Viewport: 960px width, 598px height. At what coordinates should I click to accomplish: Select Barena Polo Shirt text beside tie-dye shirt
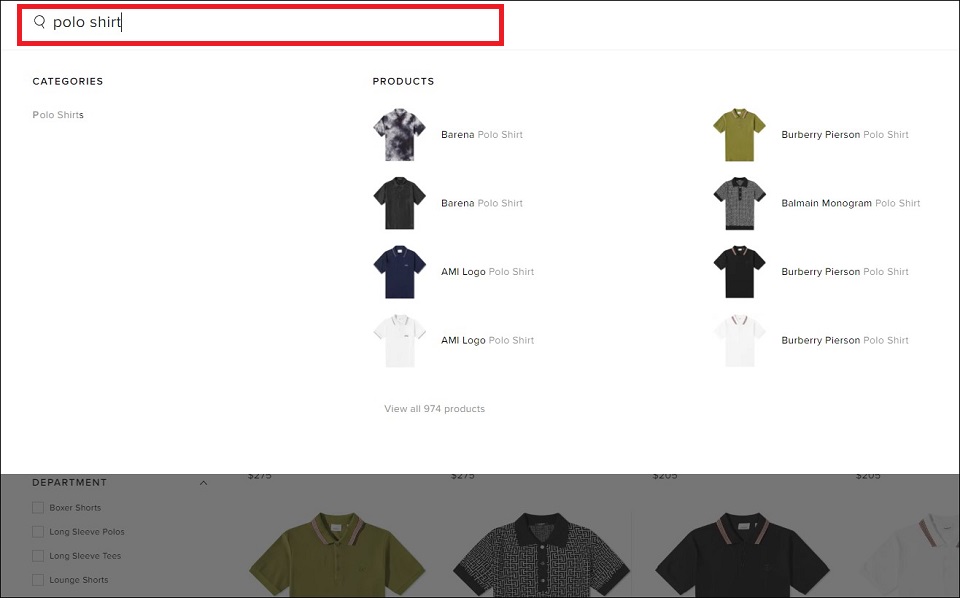click(482, 135)
